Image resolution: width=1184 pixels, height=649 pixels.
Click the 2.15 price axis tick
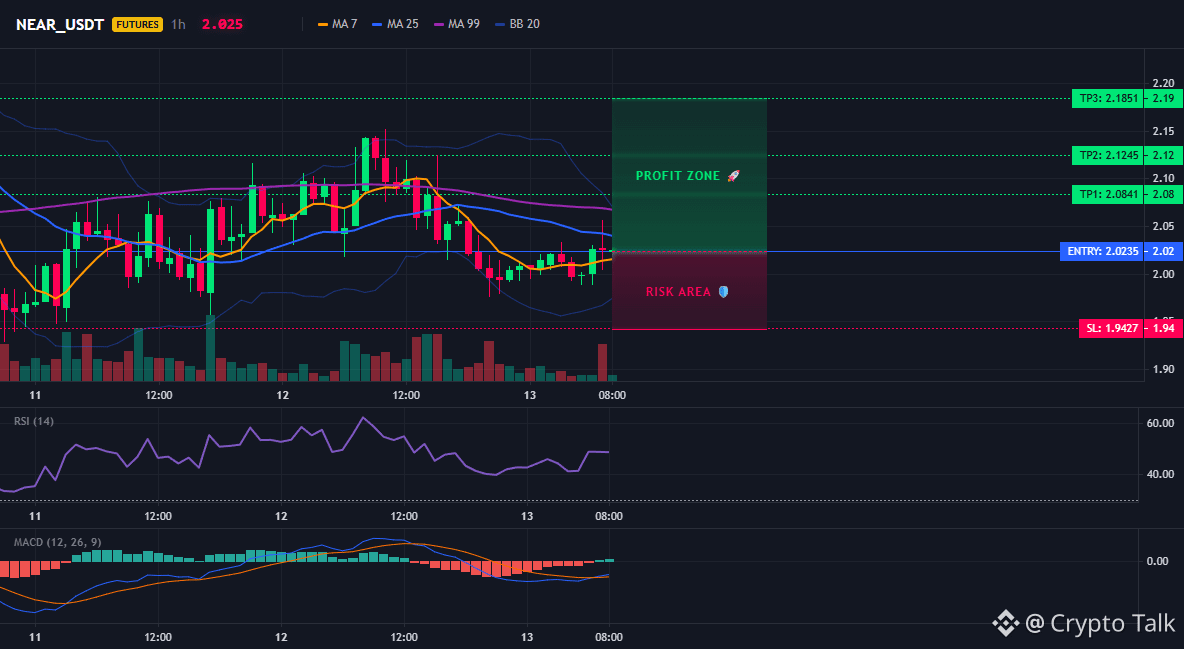(x=1163, y=131)
